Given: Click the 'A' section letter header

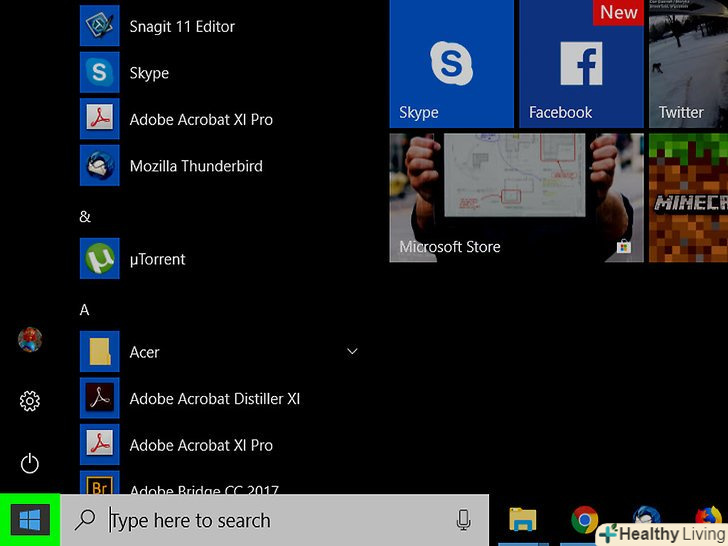Looking at the screenshot, I should (85, 310).
